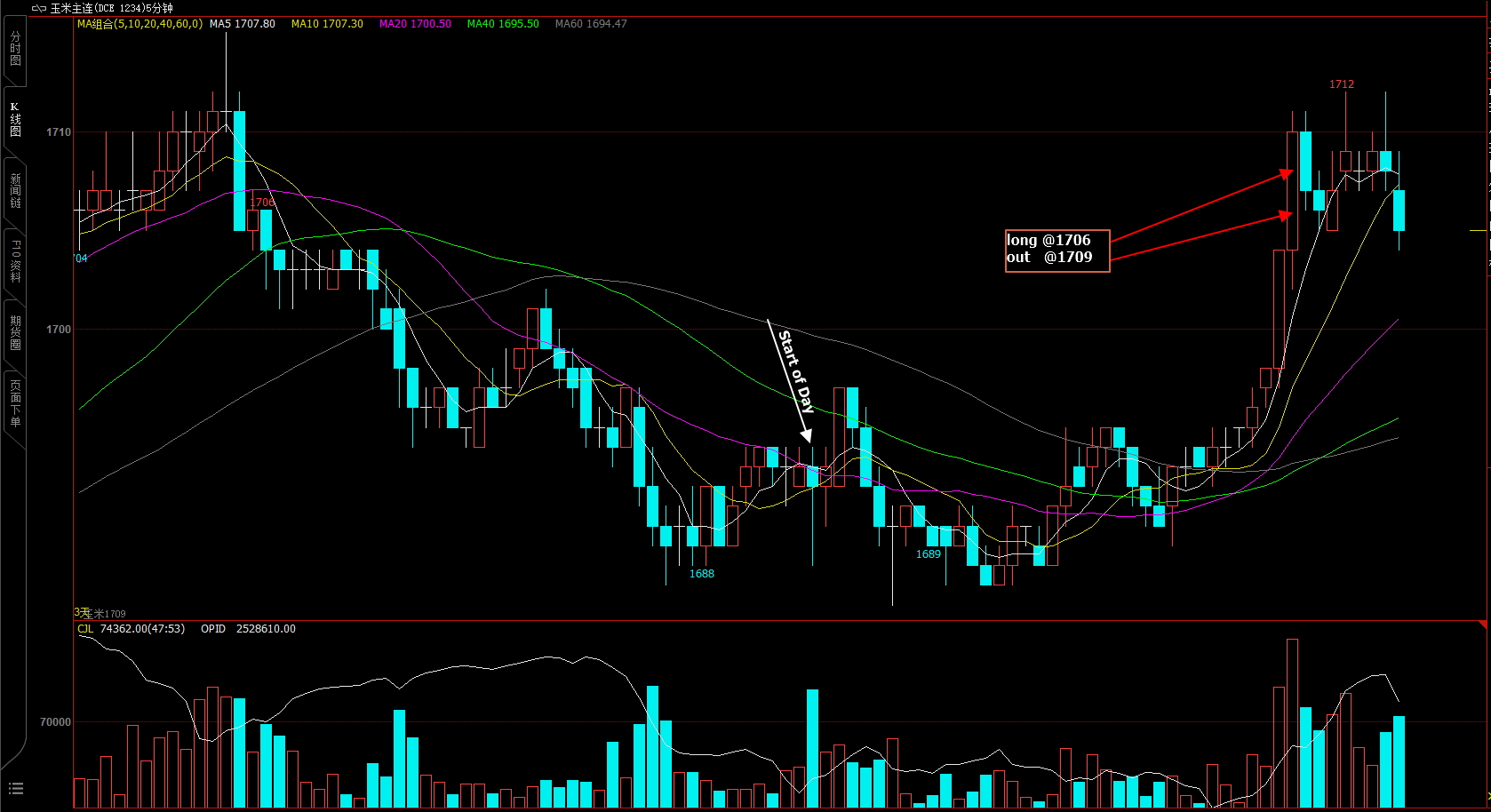
Task: Open the list menu icon at sidebar bottom
Action: point(15,788)
